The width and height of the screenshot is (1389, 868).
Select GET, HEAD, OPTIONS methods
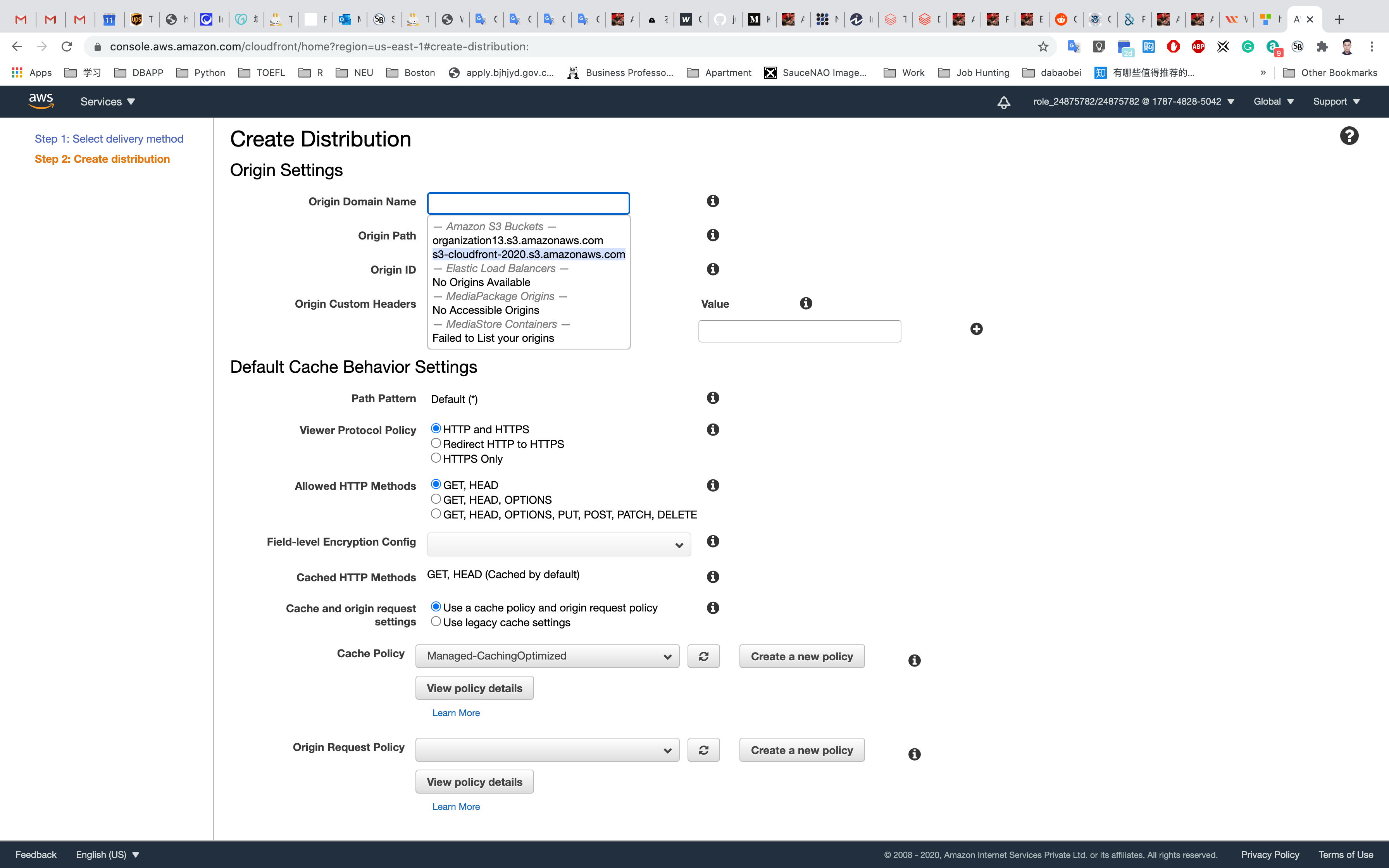[x=436, y=499]
